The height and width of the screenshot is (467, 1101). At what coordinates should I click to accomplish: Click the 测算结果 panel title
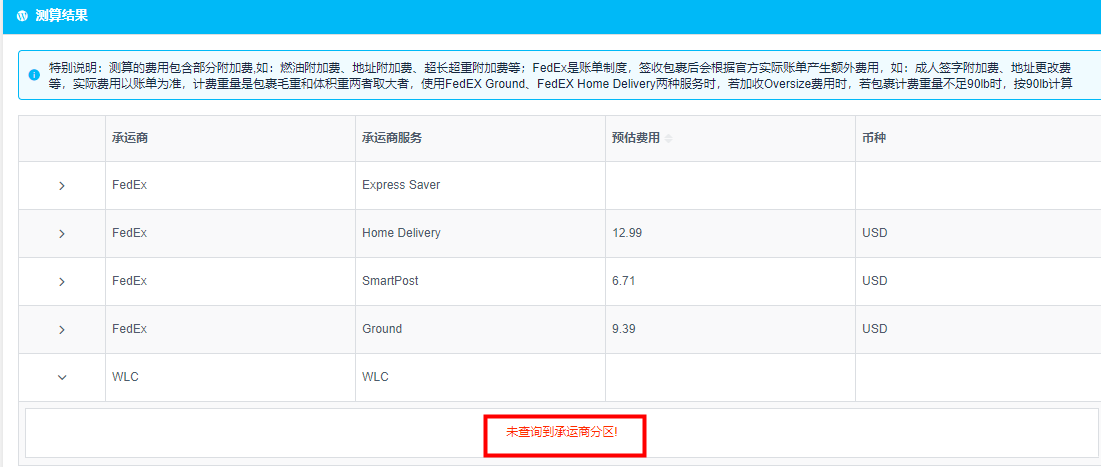62,16
